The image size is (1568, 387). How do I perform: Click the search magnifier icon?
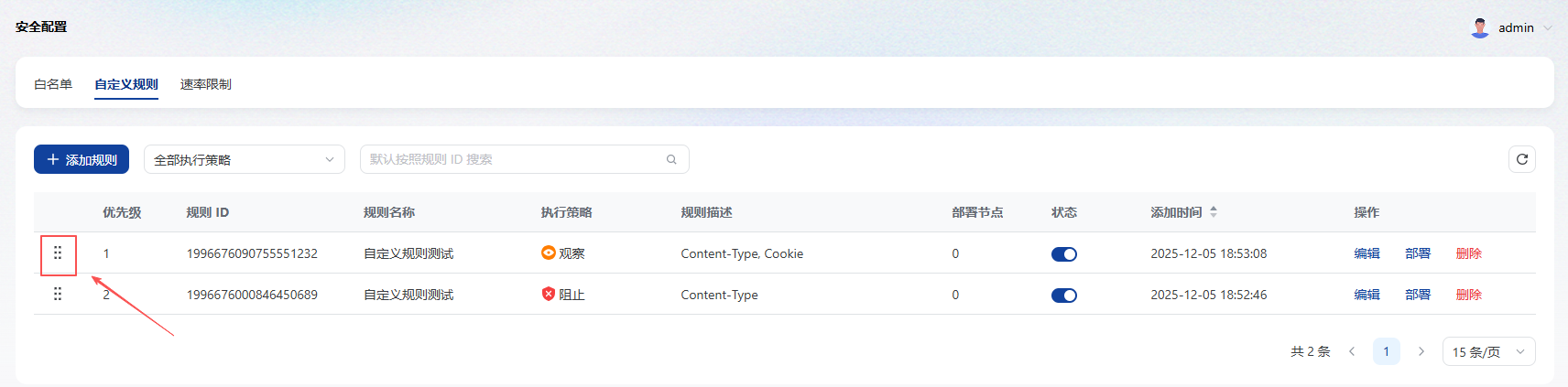671,159
